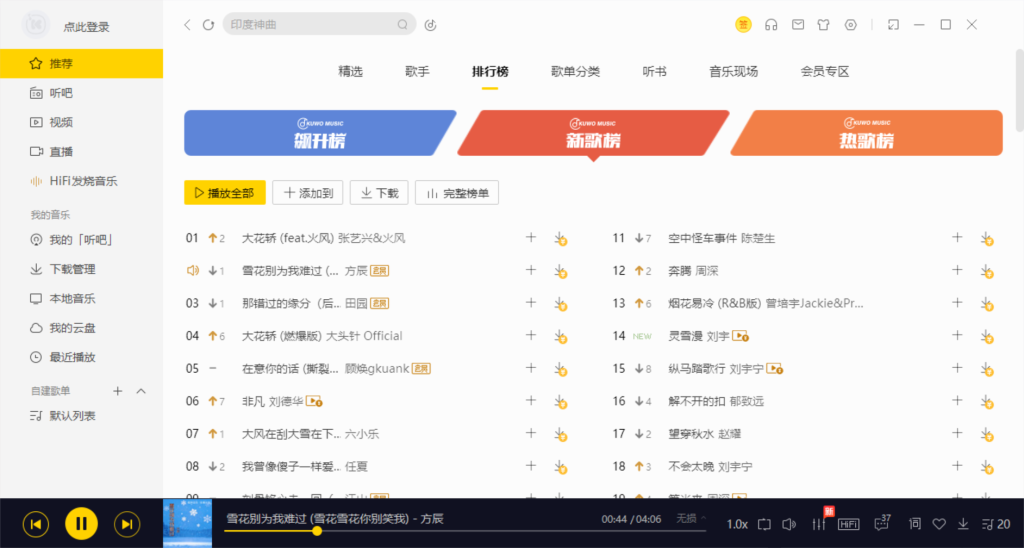Click the magnifier icon in search box
Image resolution: width=1024 pixels, height=548 pixels.
pyautogui.click(x=403, y=25)
